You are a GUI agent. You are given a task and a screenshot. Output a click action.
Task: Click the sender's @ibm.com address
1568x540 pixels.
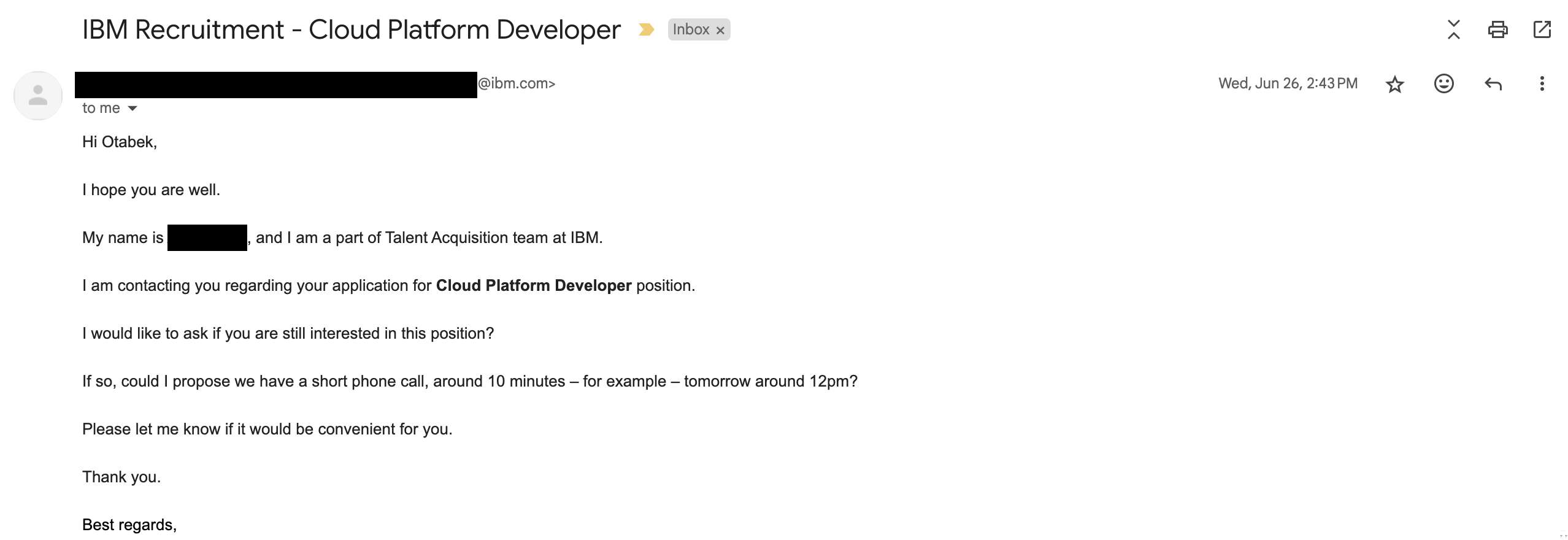pos(516,83)
